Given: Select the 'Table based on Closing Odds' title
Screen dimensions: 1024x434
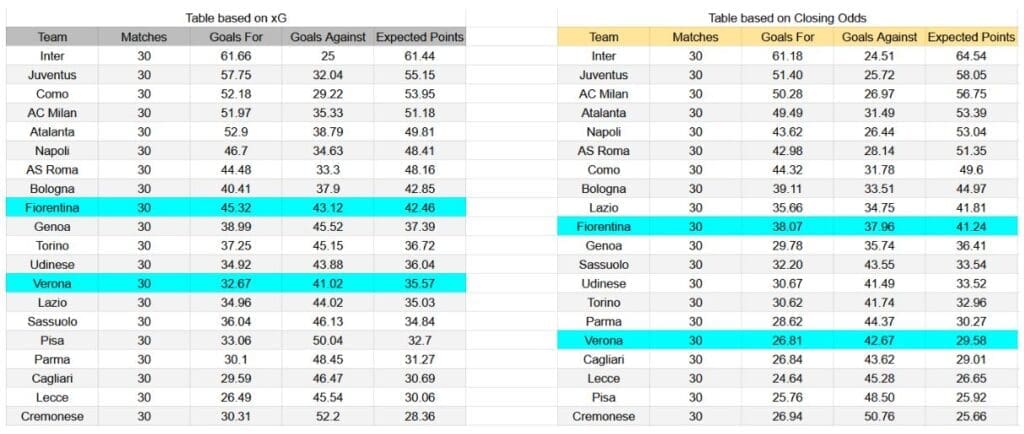Looking at the screenshot, I should point(787,18).
